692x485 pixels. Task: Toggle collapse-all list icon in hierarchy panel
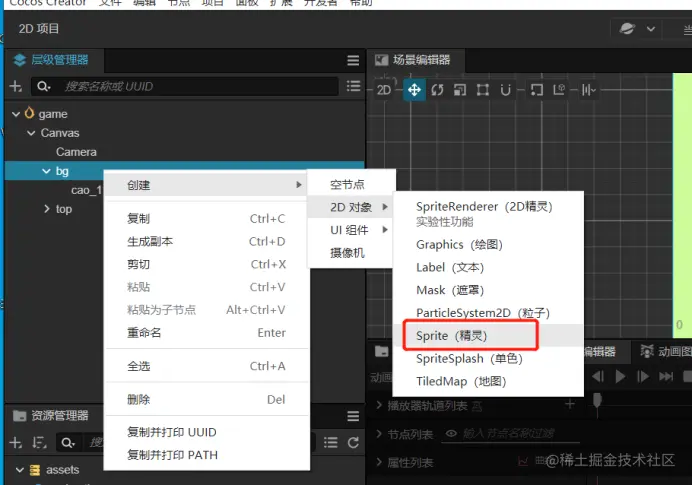(353, 86)
